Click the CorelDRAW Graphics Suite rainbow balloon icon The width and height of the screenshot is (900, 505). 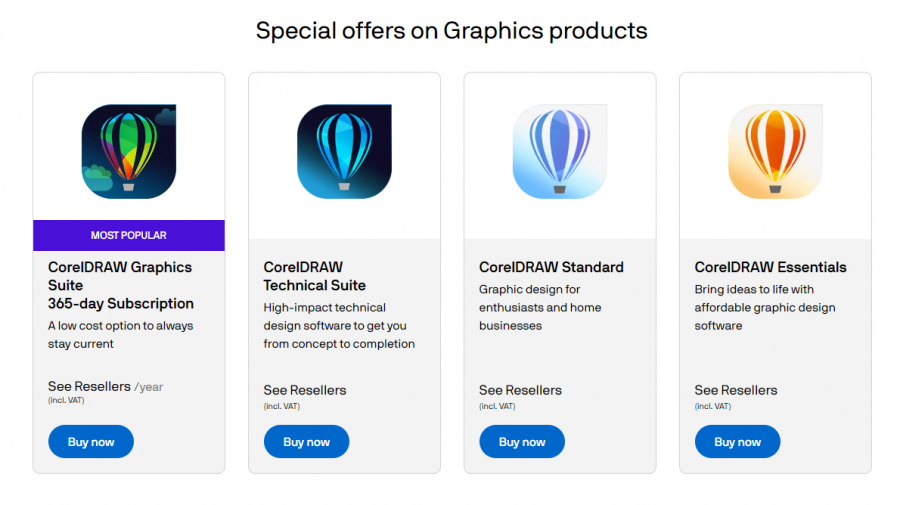(129, 151)
